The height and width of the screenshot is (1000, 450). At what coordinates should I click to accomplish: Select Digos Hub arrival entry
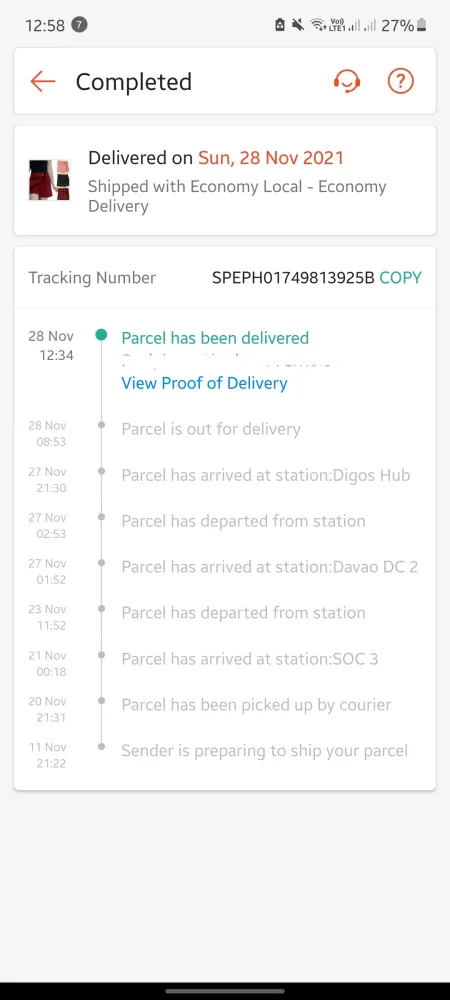click(x=266, y=475)
